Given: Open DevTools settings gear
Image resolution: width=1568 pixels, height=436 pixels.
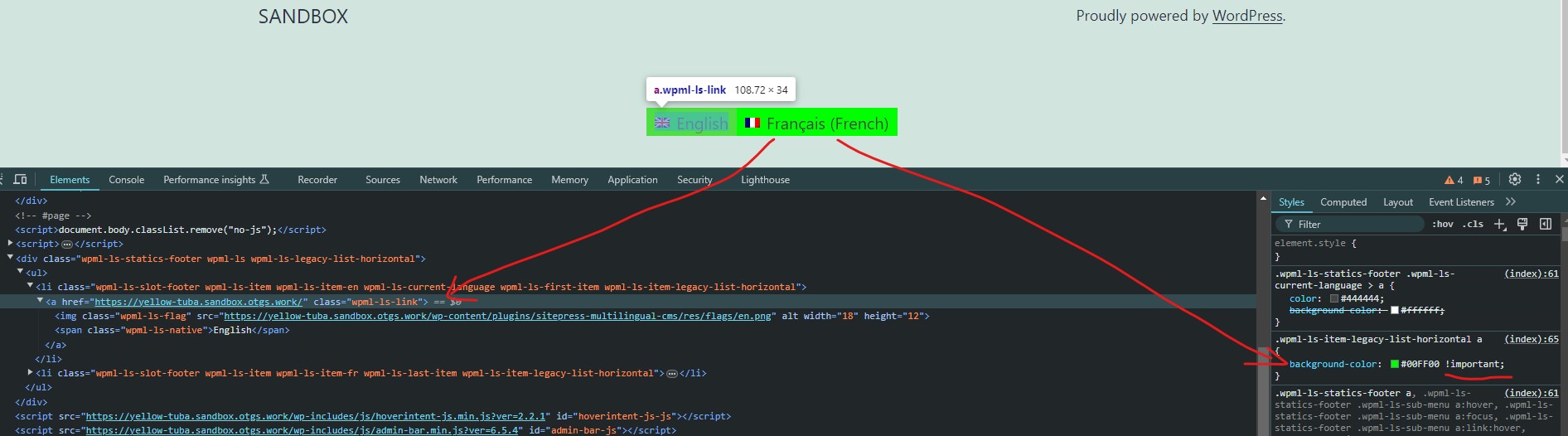Looking at the screenshot, I should (x=1515, y=179).
